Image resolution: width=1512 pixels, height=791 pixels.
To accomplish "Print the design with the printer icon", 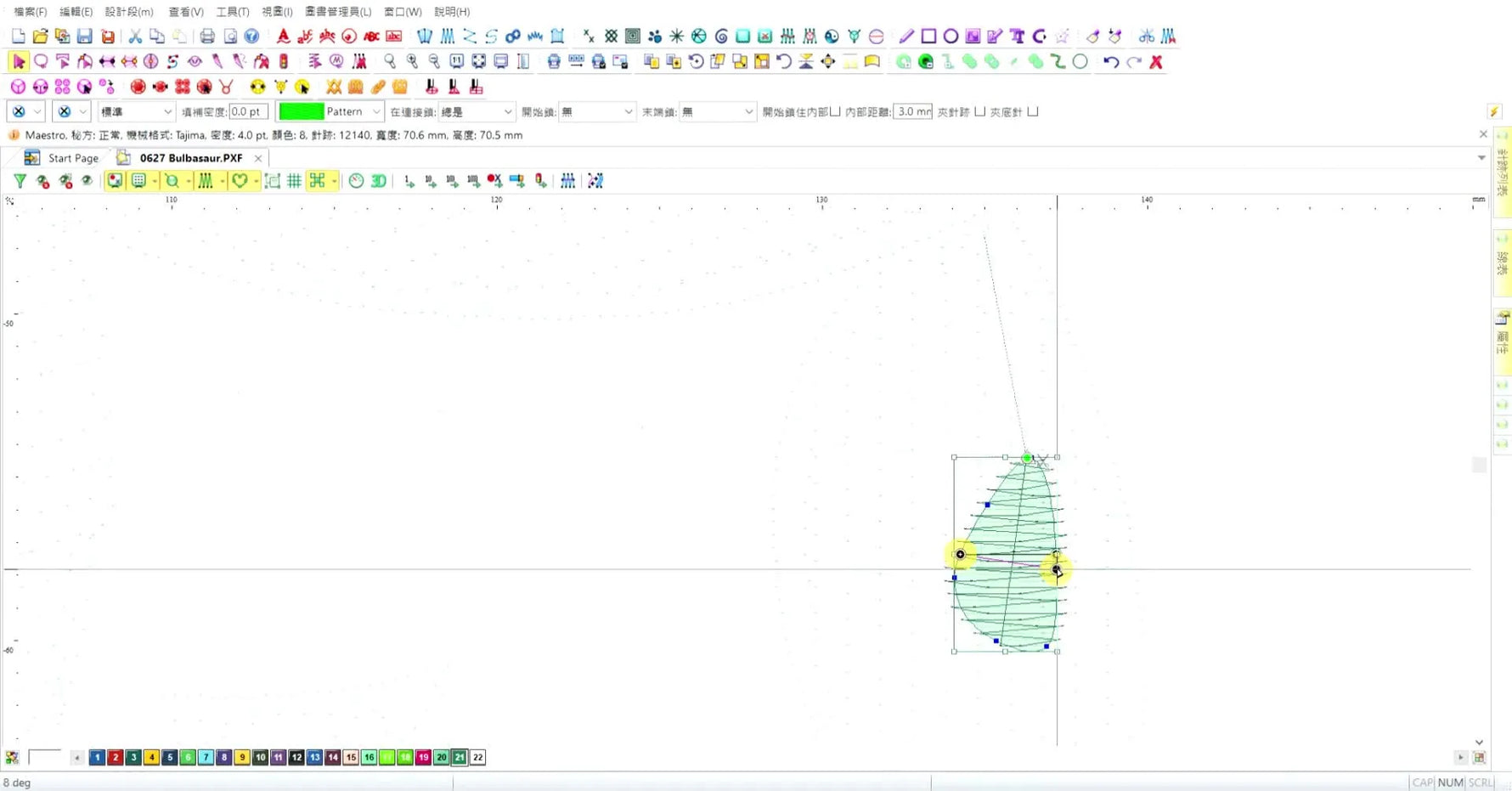I will point(206,36).
